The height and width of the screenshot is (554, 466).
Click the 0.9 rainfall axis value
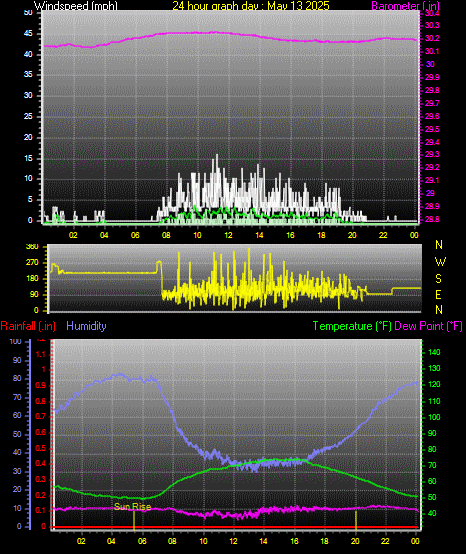point(41,385)
